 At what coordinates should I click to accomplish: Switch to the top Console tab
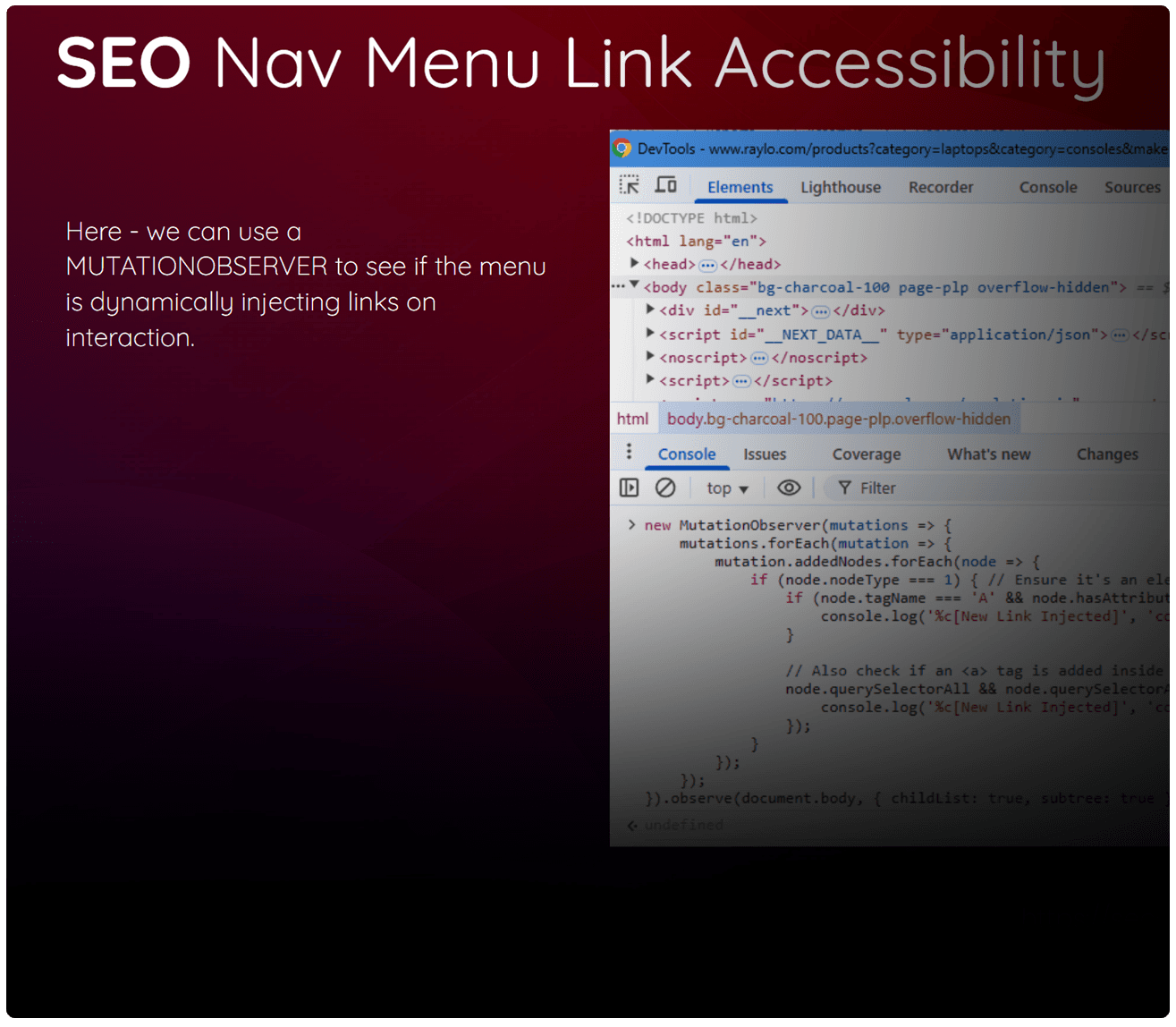[1048, 187]
